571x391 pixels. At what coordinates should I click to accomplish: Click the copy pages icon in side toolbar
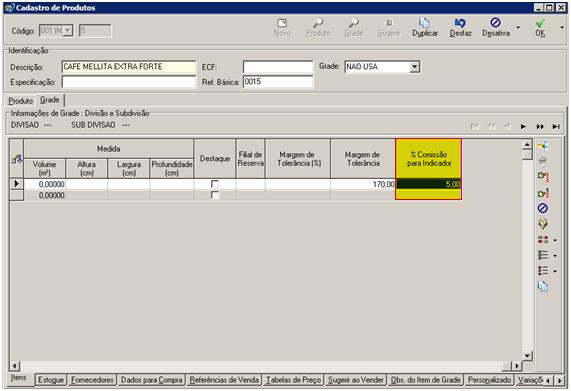(543, 287)
